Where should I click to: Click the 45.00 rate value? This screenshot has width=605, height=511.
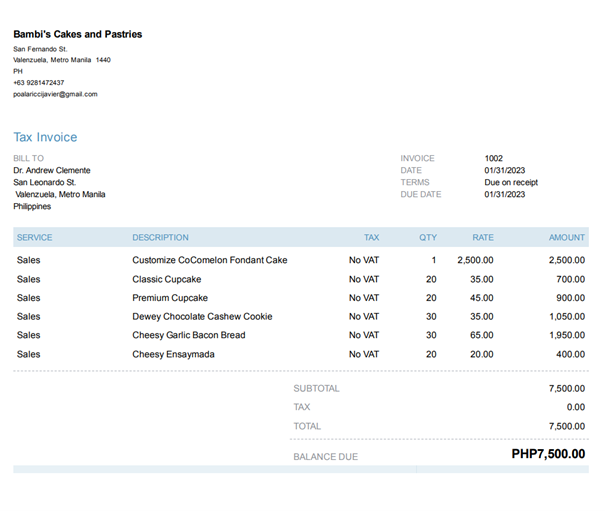tap(482, 298)
